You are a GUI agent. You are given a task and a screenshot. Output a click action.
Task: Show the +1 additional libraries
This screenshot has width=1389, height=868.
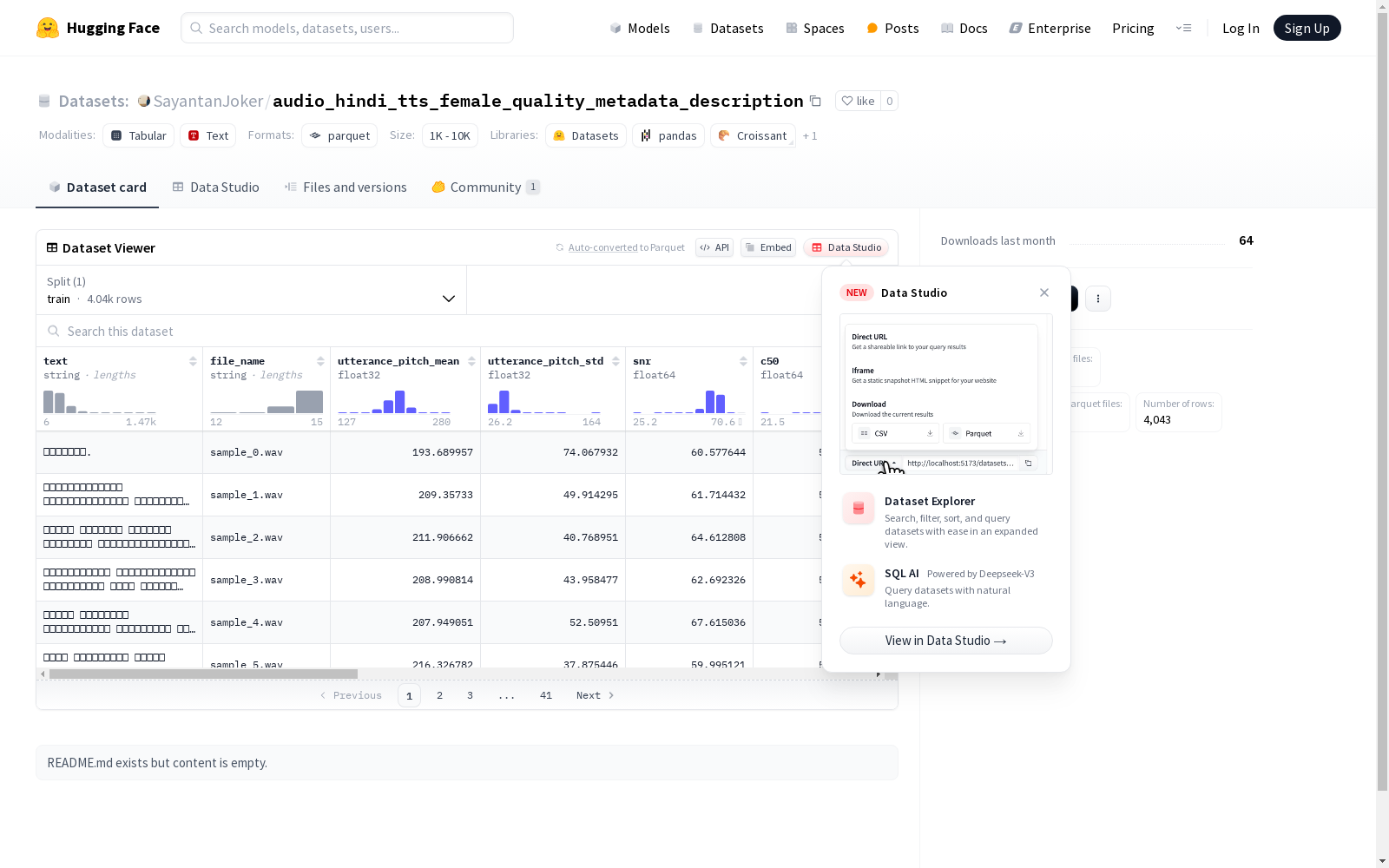pyautogui.click(x=810, y=135)
